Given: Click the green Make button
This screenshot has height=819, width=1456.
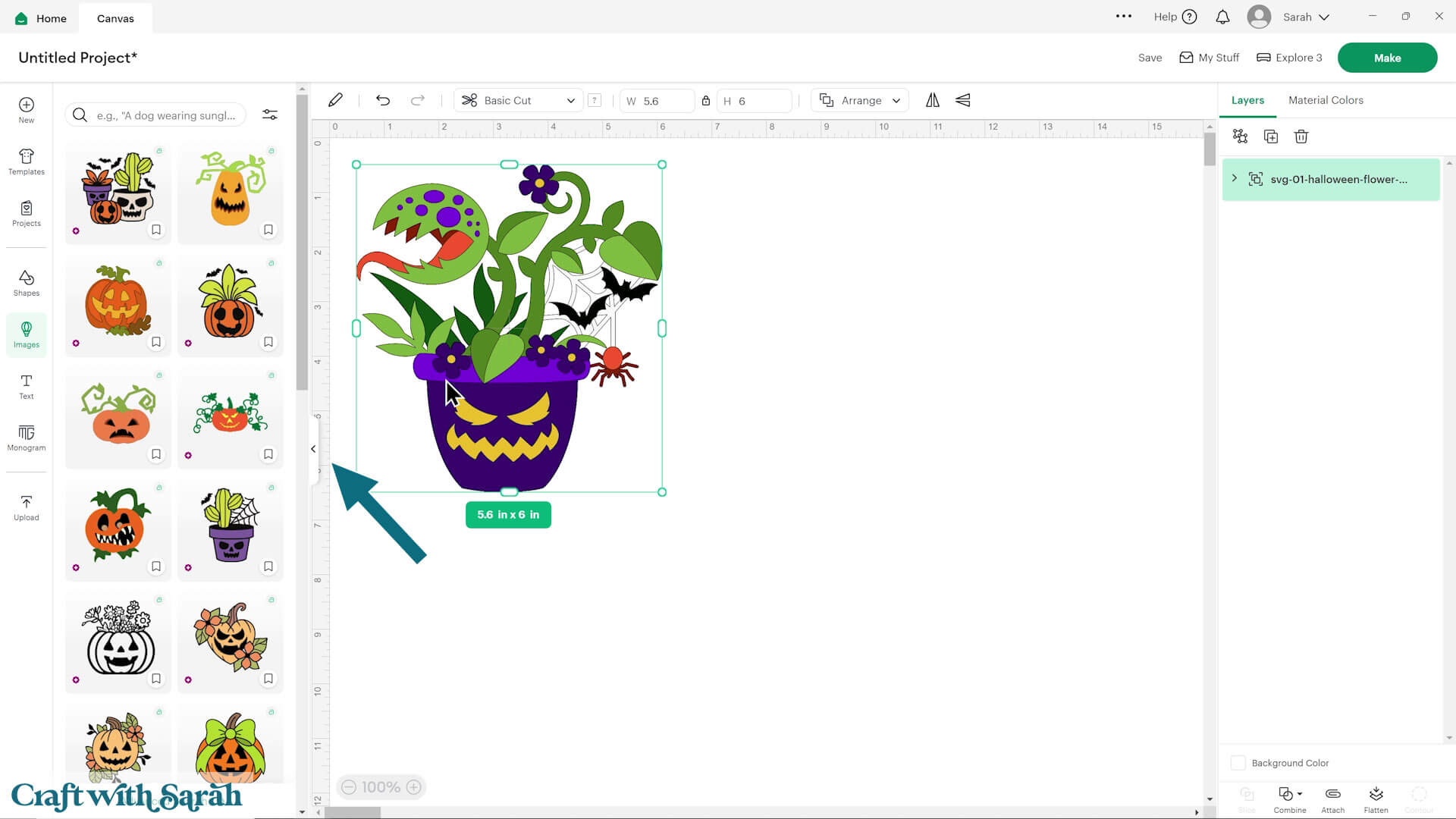Looking at the screenshot, I should (x=1387, y=58).
